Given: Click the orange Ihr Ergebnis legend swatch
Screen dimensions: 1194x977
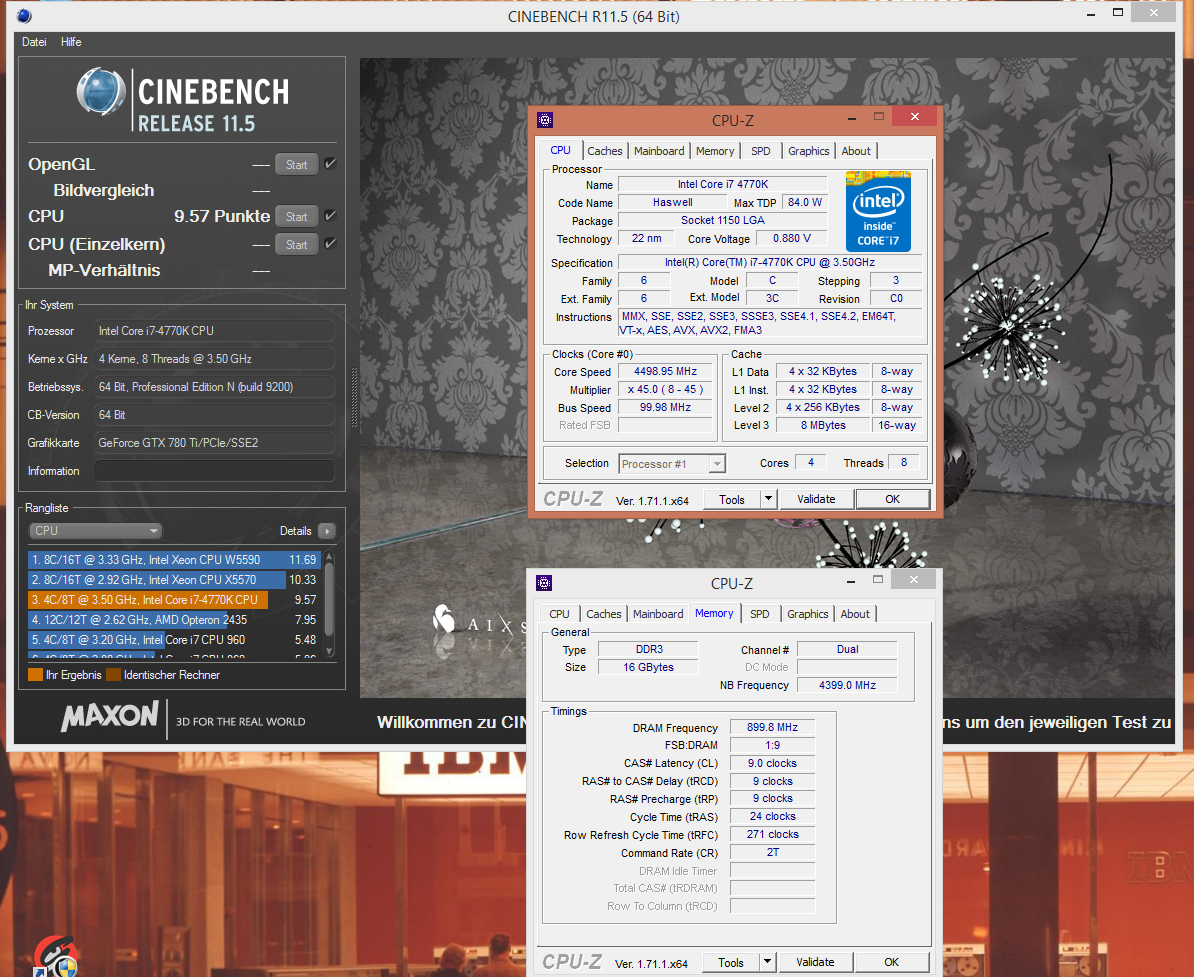Looking at the screenshot, I should pos(35,675).
